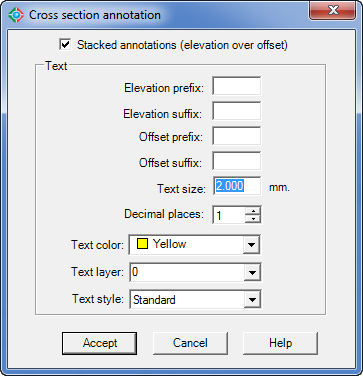Open Help for cross section annotation
The height and width of the screenshot is (376, 363).
(x=280, y=343)
